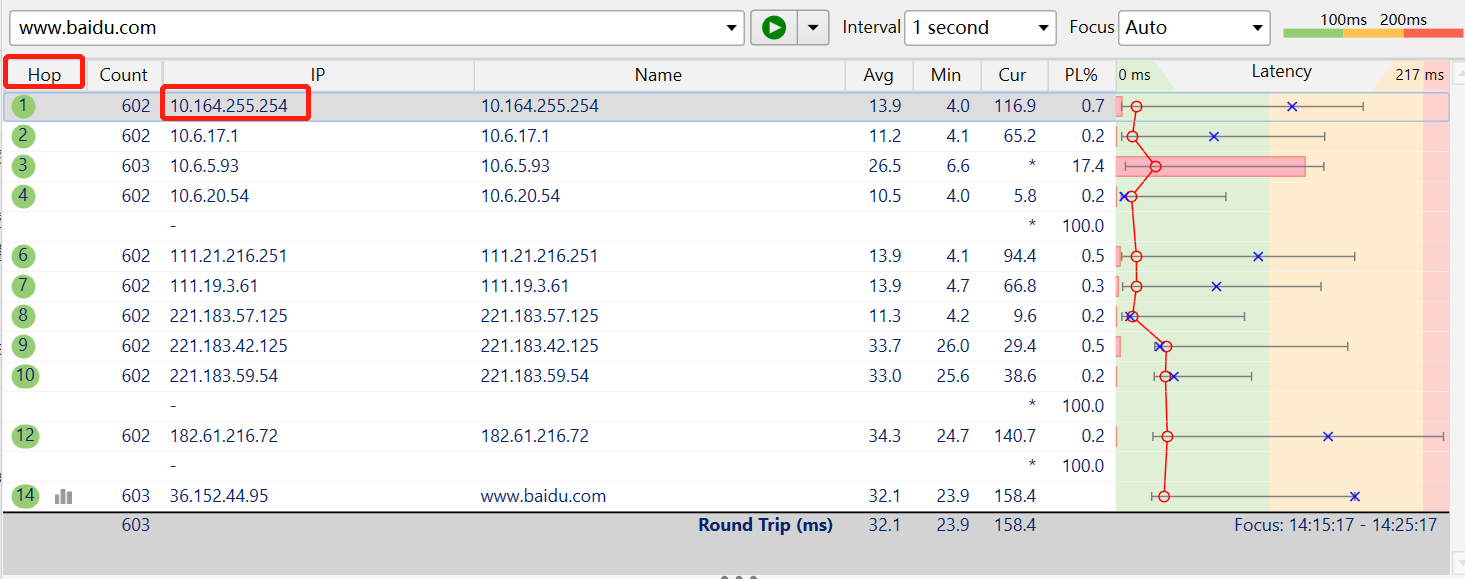Viewport: 1465px width, 579px height.
Task: Select the green hop 9 badge
Action: [23, 345]
